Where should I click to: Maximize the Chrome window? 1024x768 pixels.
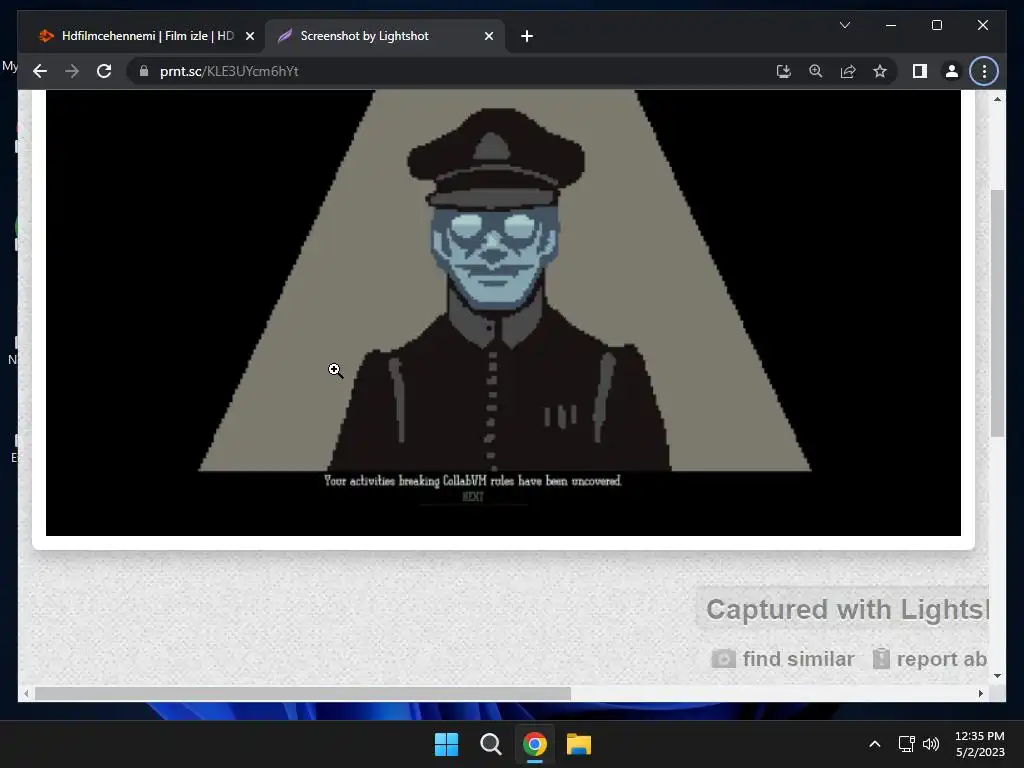tap(936, 25)
